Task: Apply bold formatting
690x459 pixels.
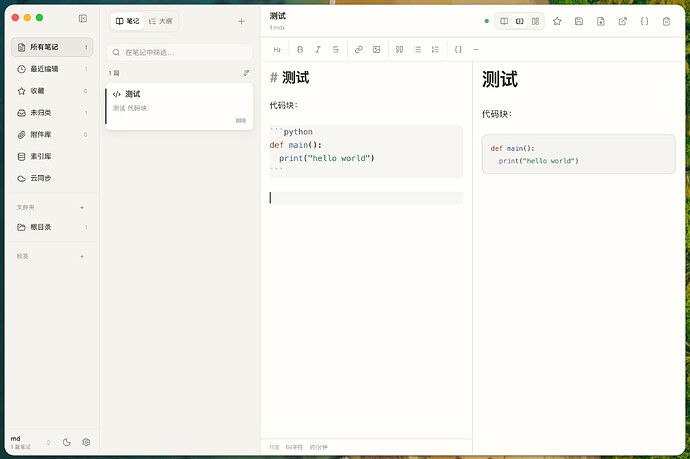Action: [300, 50]
